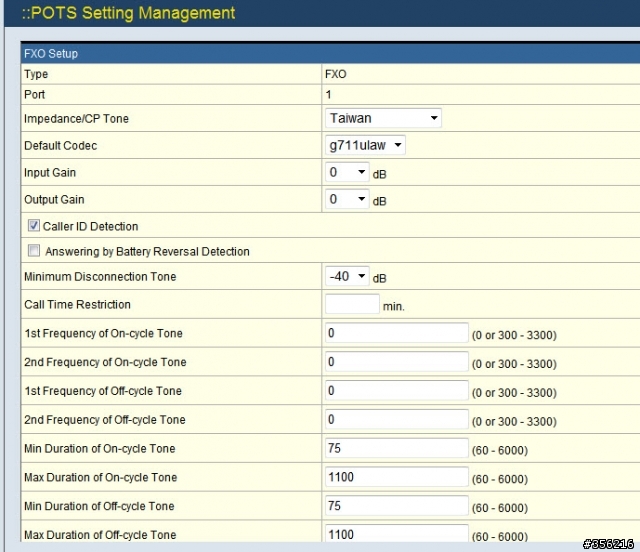640x552 pixels.
Task: Click the POTS Setting Management title
Action: [129, 13]
